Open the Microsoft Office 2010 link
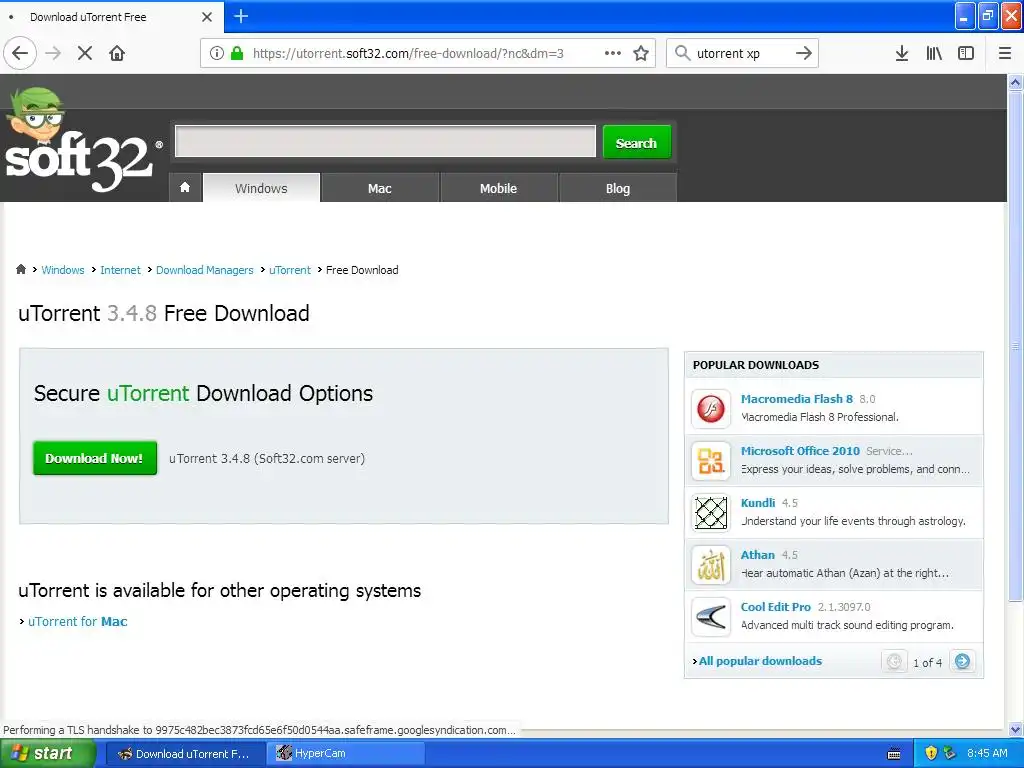Viewport: 1024px width, 768px height. pos(800,451)
